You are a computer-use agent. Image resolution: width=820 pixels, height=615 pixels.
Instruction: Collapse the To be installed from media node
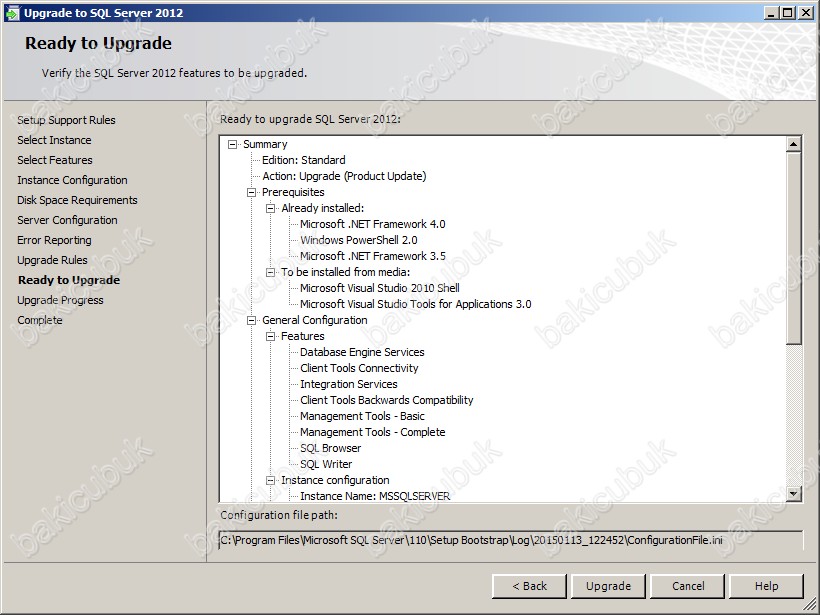[270, 272]
